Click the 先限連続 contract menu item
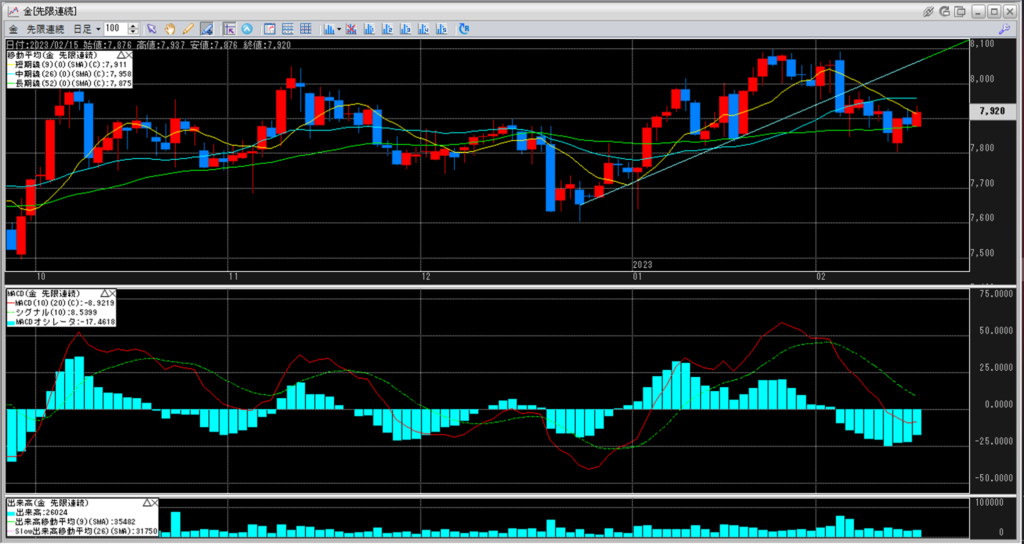Viewport: 1024px width, 544px height. pos(46,28)
